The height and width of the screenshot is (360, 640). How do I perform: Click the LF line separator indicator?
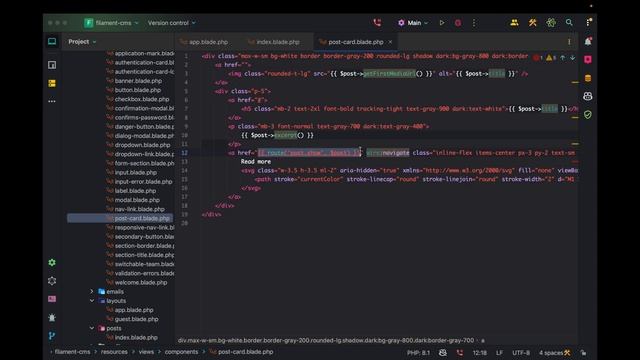tap(499, 353)
